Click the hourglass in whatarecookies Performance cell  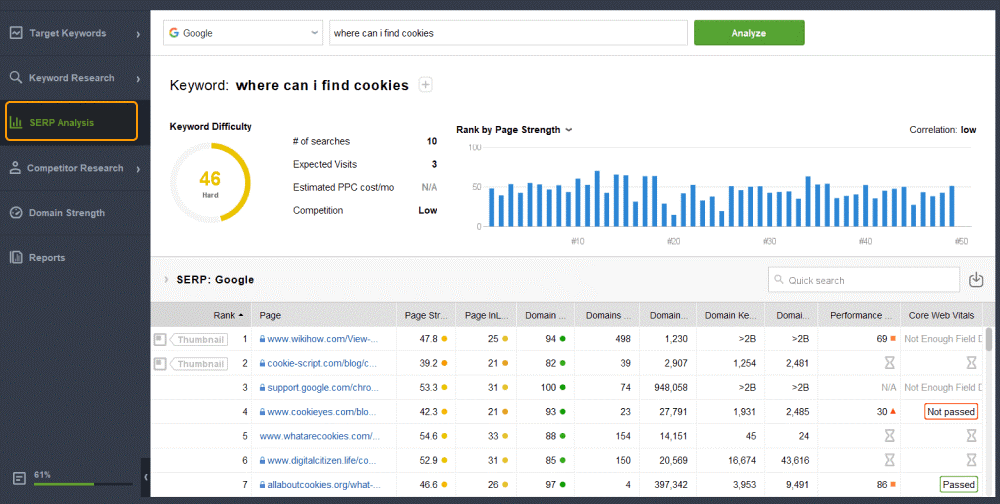click(889, 436)
